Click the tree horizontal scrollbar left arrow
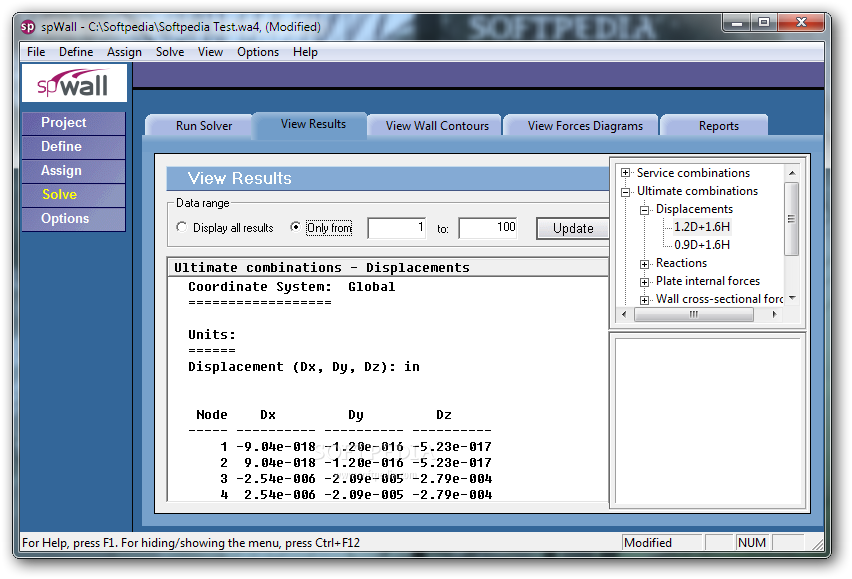The height and width of the screenshot is (579, 852). 624,314
